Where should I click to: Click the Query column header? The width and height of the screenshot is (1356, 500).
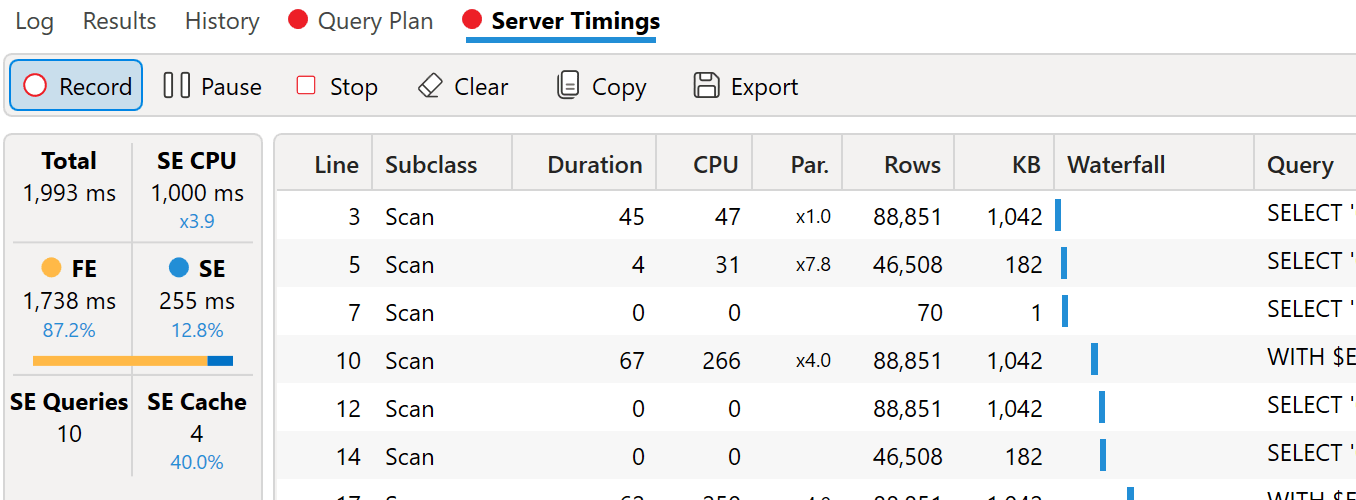point(1305,165)
